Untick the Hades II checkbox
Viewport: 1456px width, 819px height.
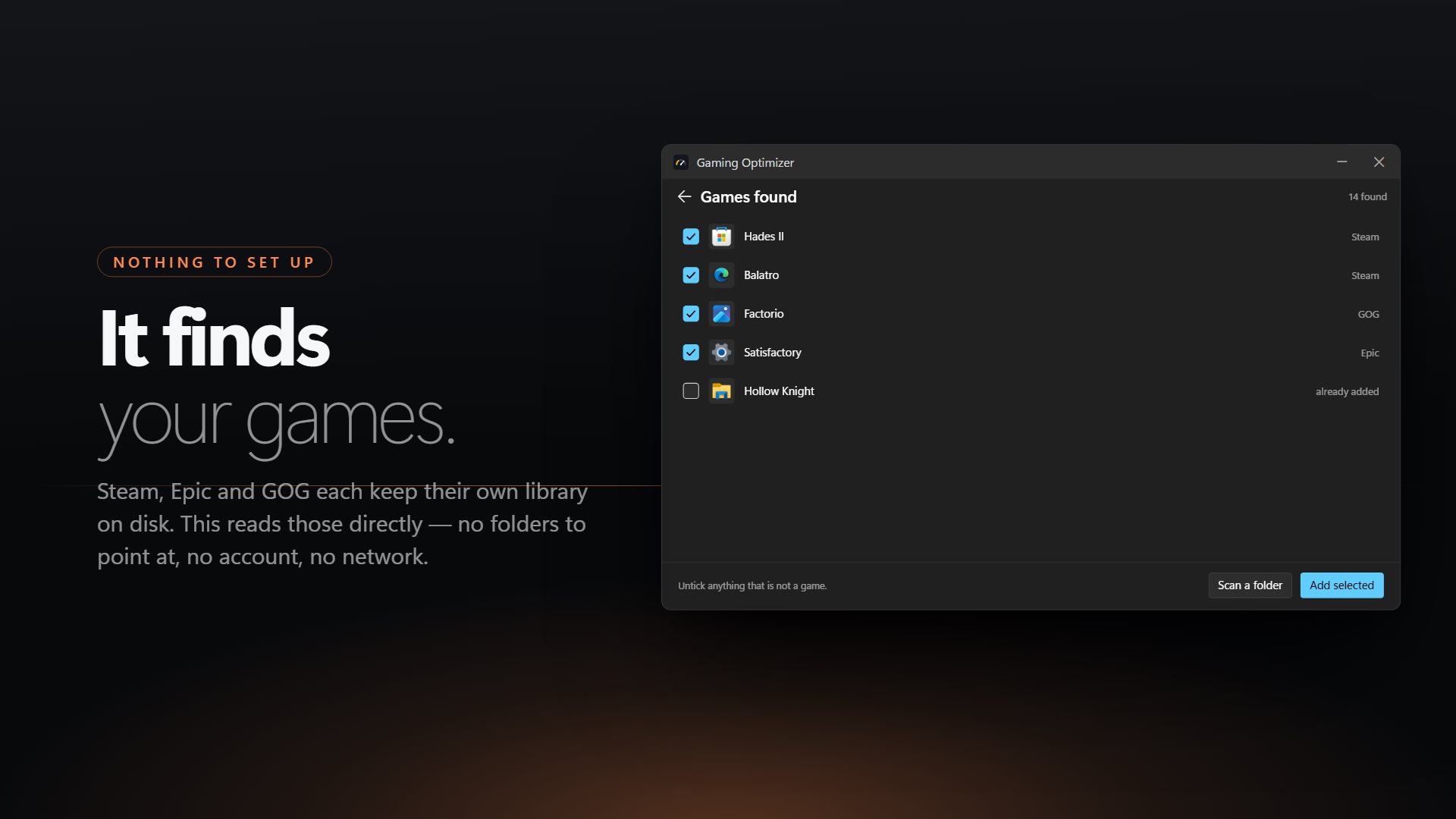pyautogui.click(x=691, y=237)
